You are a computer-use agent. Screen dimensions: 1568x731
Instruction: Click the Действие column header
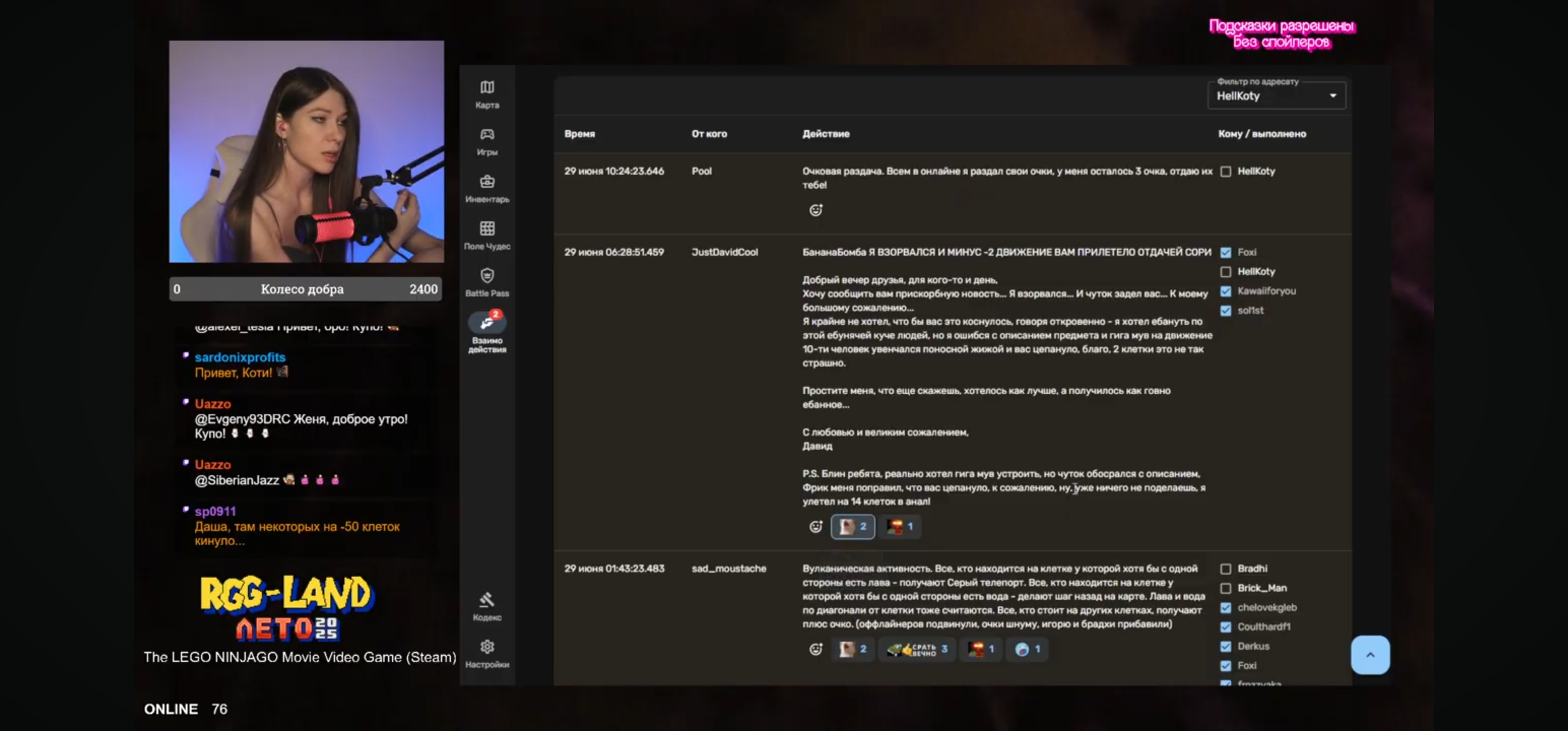click(x=826, y=134)
